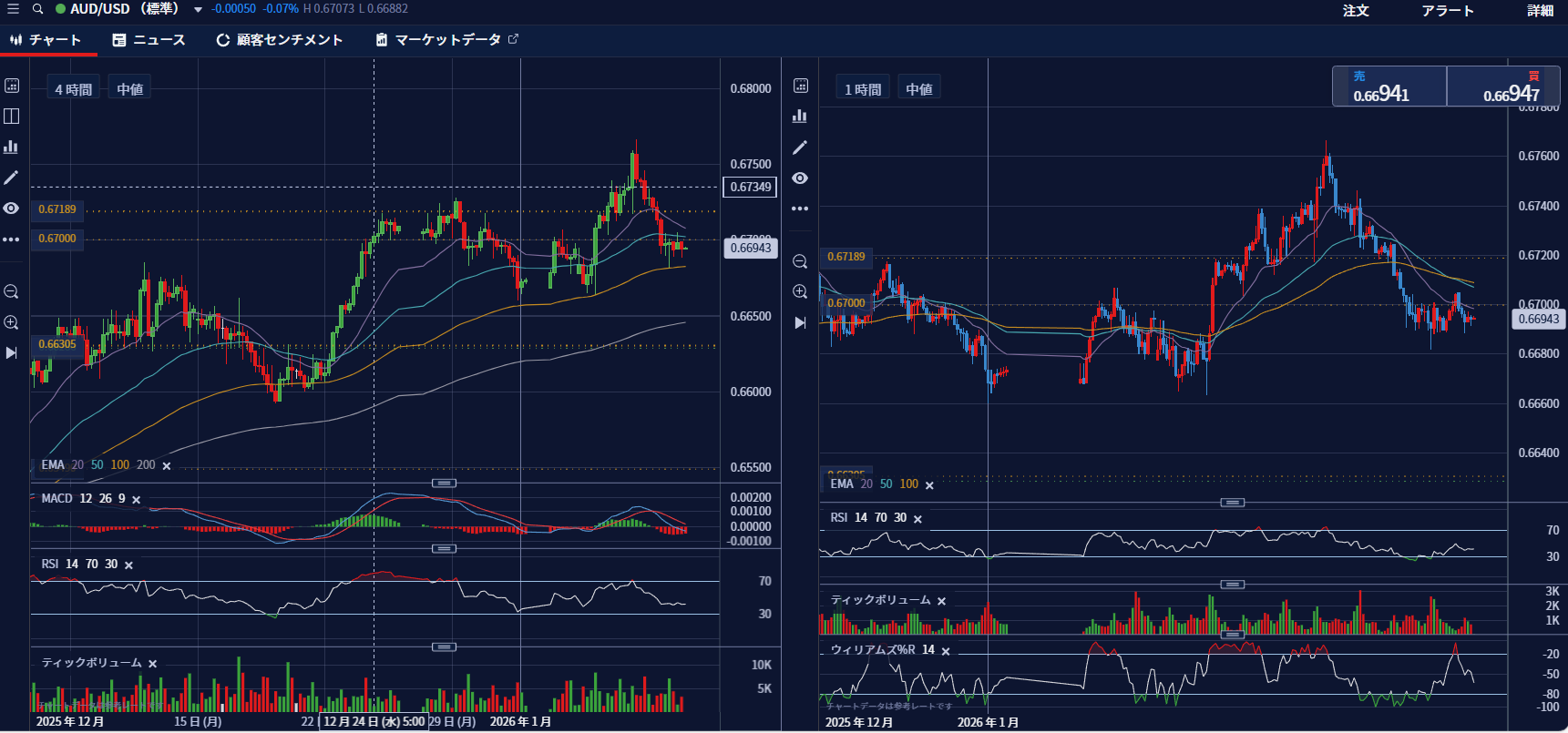Remove the EMA indicator in left chart
1568x733 pixels.
(167, 466)
